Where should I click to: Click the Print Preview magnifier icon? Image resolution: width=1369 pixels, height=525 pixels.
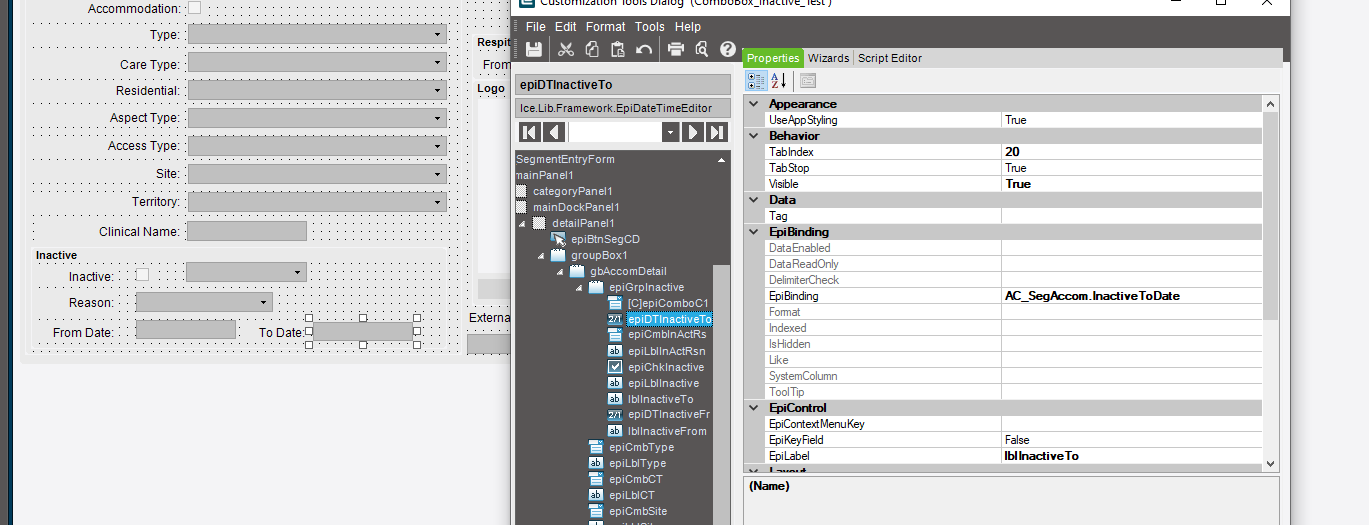point(702,49)
